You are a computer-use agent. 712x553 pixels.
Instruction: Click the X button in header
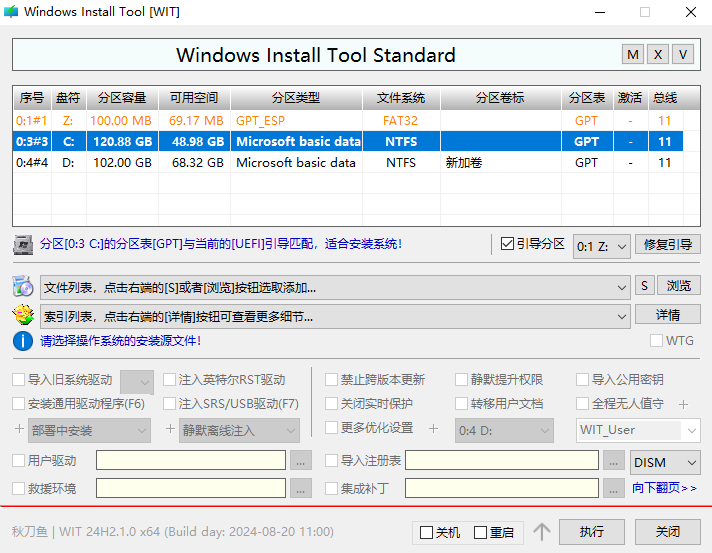pyautogui.click(x=658, y=55)
